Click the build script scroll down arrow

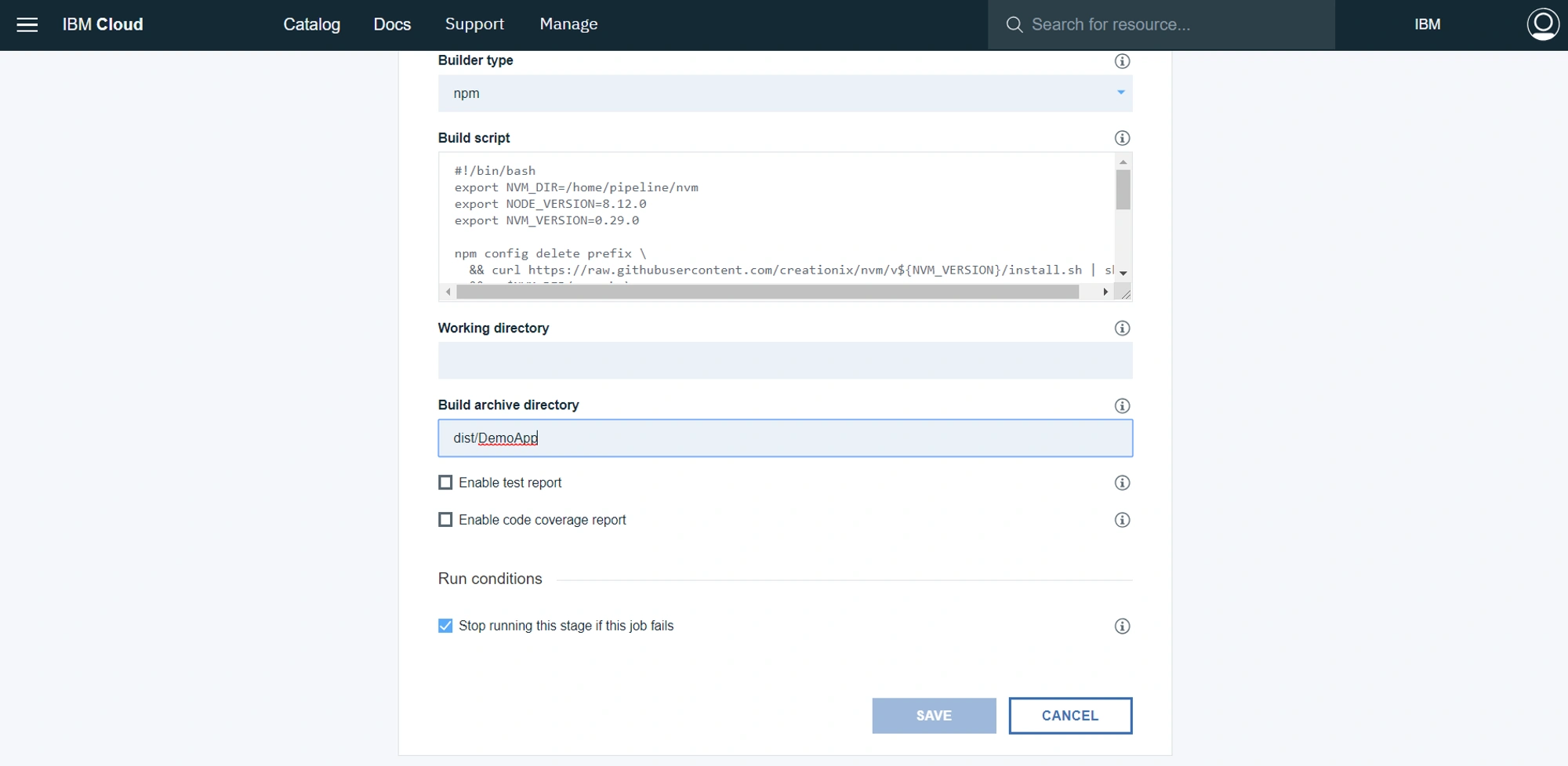tap(1123, 273)
